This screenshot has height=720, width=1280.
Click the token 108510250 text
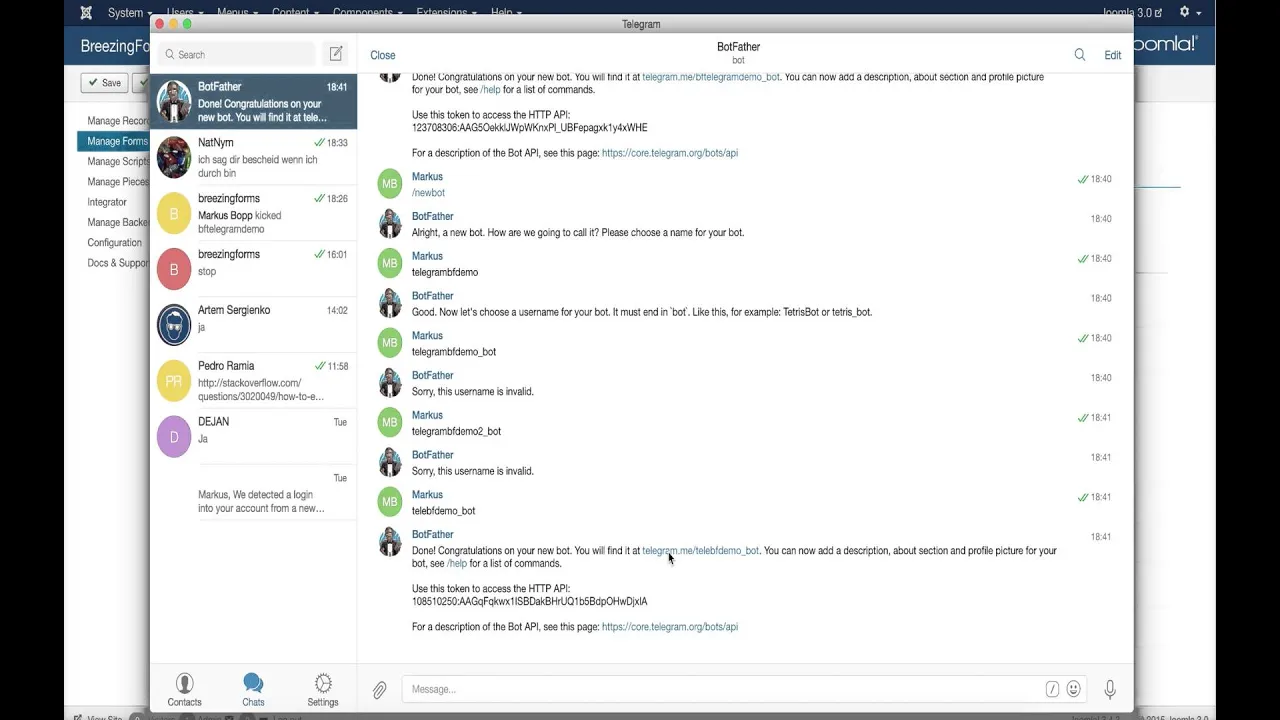[x=529, y=602]
